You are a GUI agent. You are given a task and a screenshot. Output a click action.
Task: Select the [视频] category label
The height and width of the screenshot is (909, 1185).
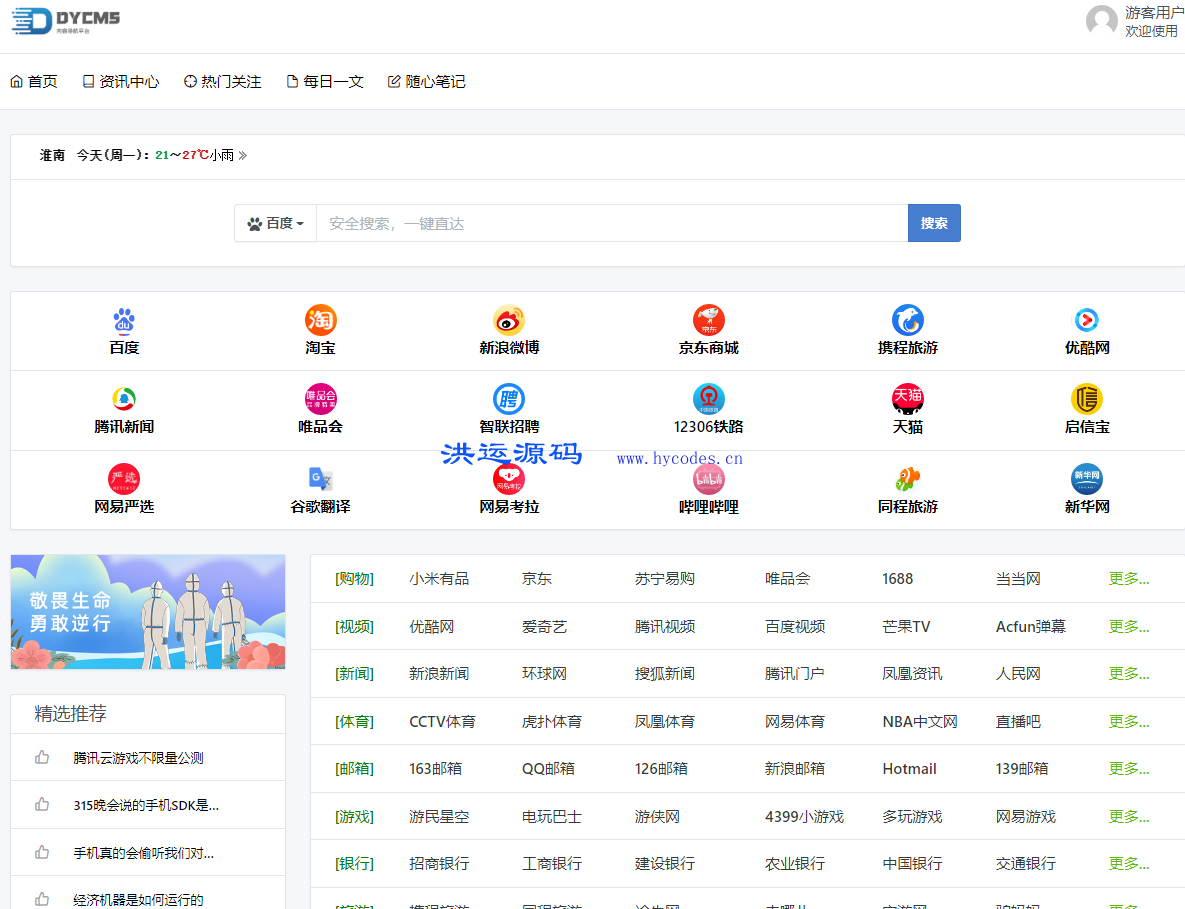click(x=354, y=626)
